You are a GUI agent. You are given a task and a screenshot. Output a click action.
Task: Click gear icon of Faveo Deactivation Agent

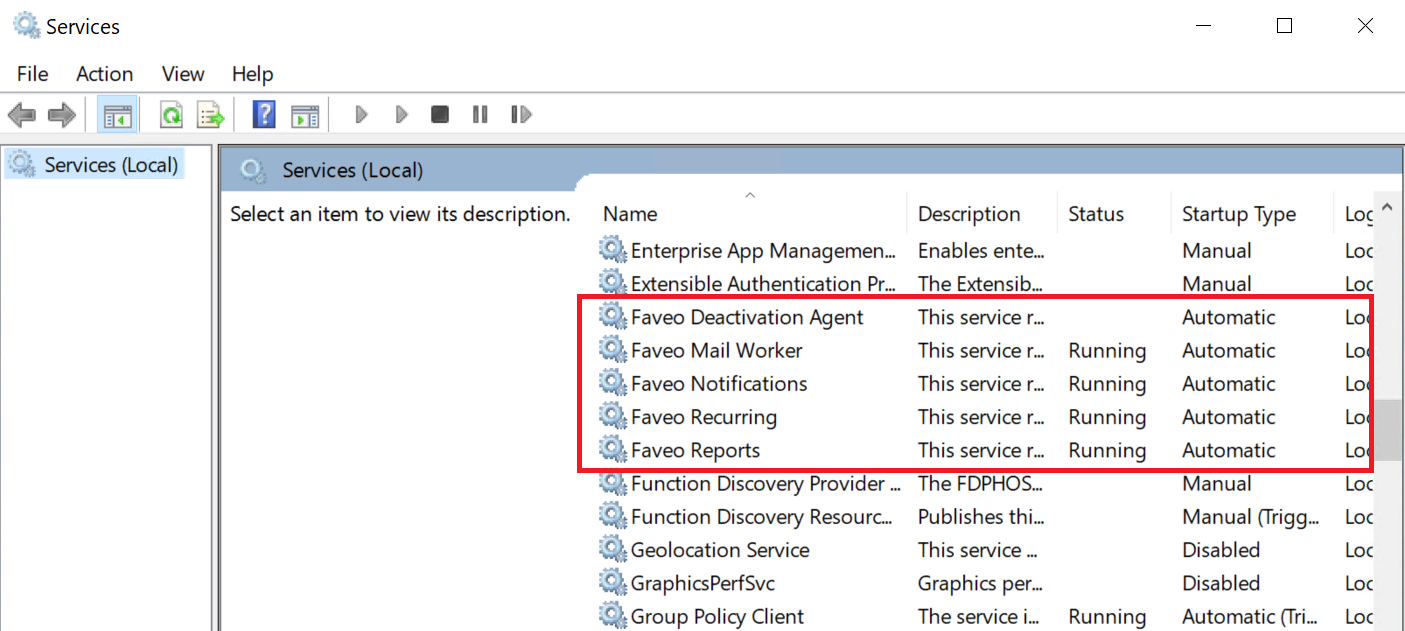612,317
